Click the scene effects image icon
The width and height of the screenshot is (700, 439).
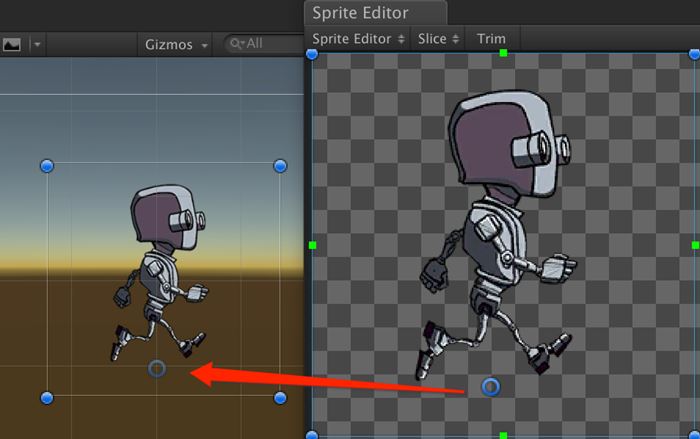coord(12,44)
